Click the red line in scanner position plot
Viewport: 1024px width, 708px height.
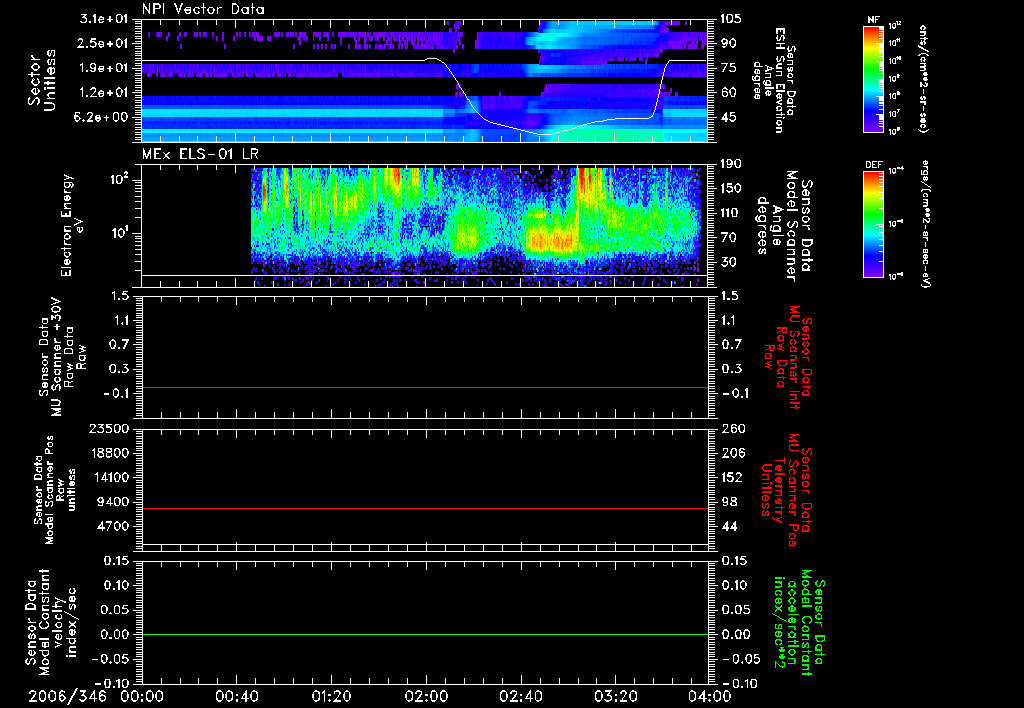(425, 508)
